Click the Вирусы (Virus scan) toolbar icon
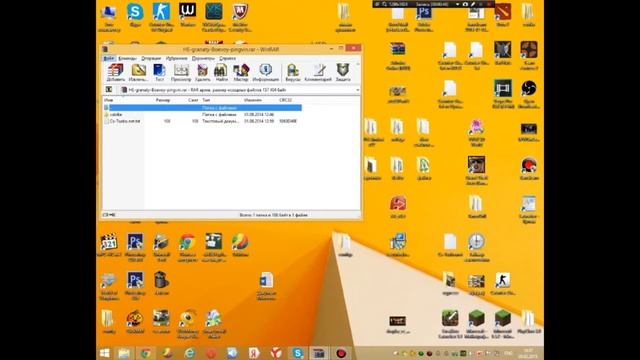The height and width of the screenshot is (360, 640). 293,73
